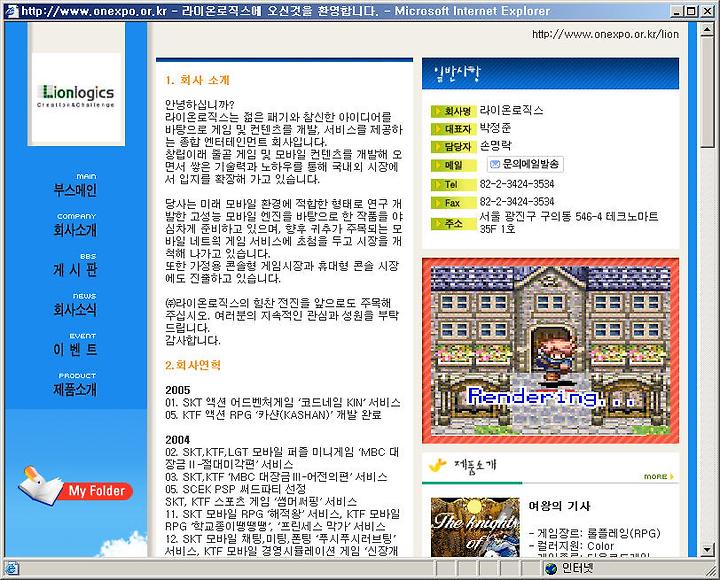Click the 2004 history year heading

click(178, 439)
